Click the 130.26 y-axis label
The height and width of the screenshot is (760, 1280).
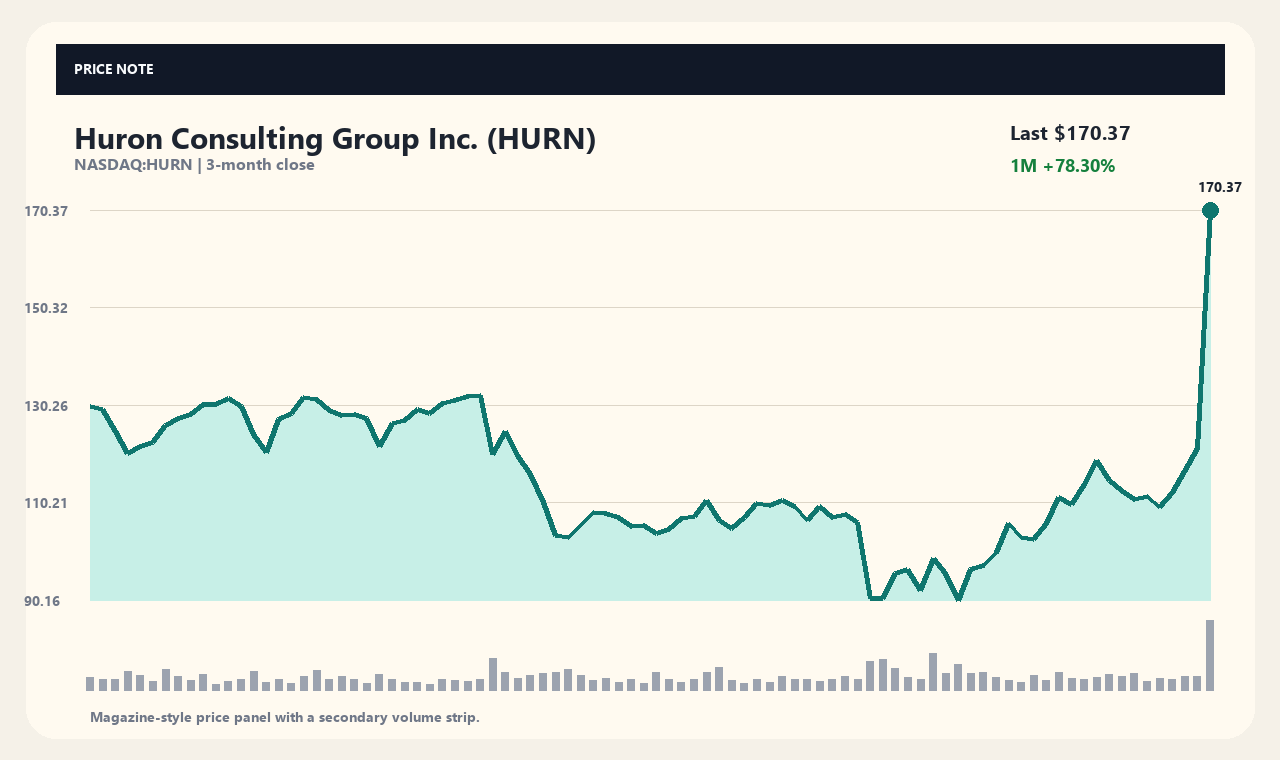[x=46, y=406]
